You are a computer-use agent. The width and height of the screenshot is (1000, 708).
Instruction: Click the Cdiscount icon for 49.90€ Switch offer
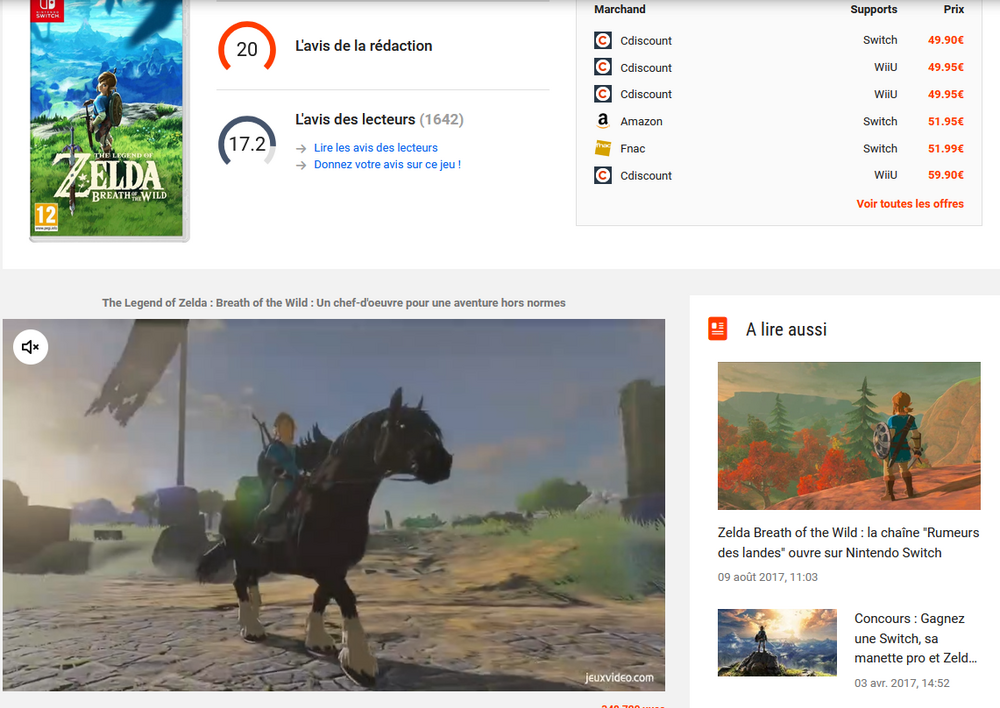(x=602, y=41)
